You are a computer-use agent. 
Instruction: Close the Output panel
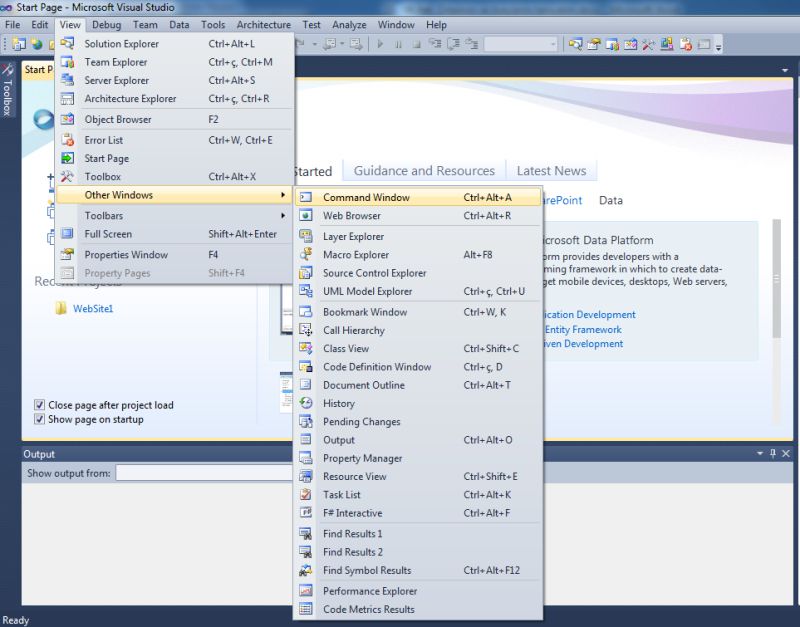pyautogui.click(x=786, y=453)
